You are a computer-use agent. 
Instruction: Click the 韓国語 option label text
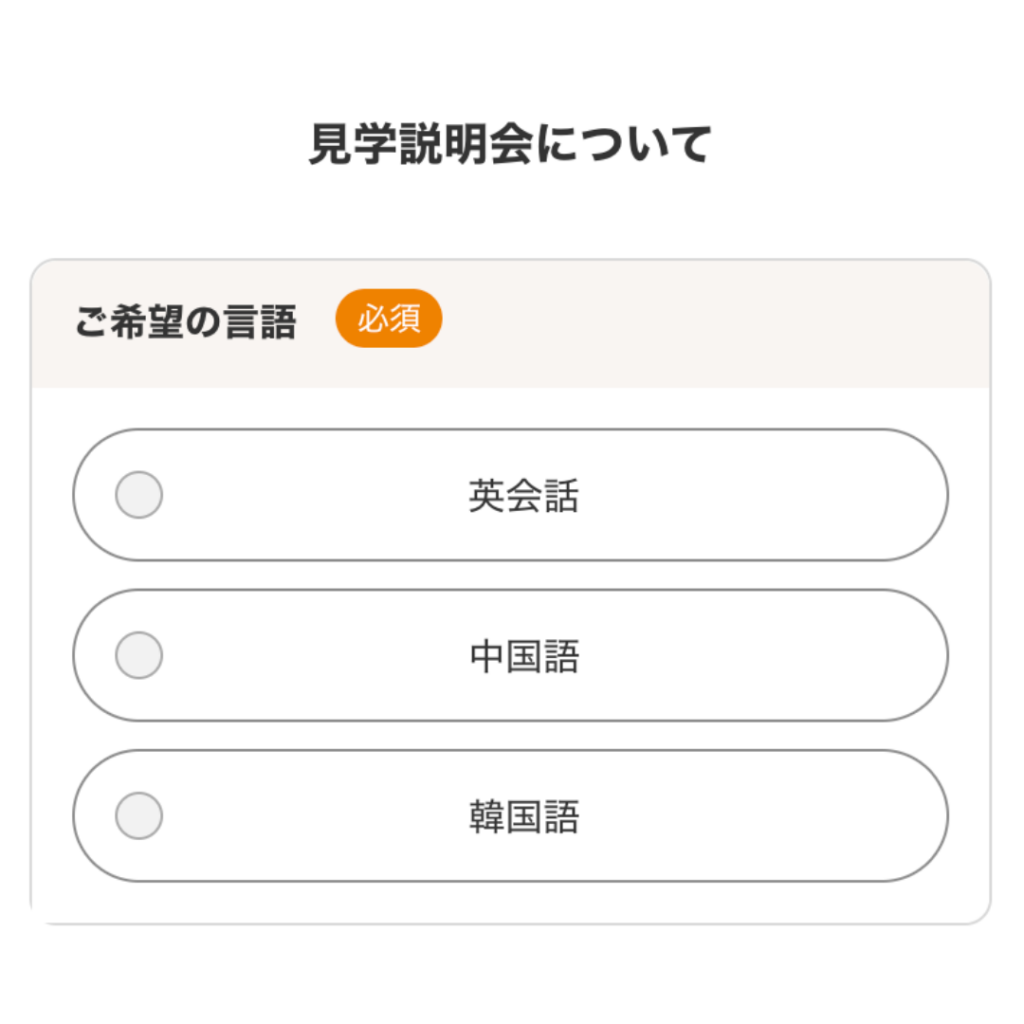coord(524,817)
